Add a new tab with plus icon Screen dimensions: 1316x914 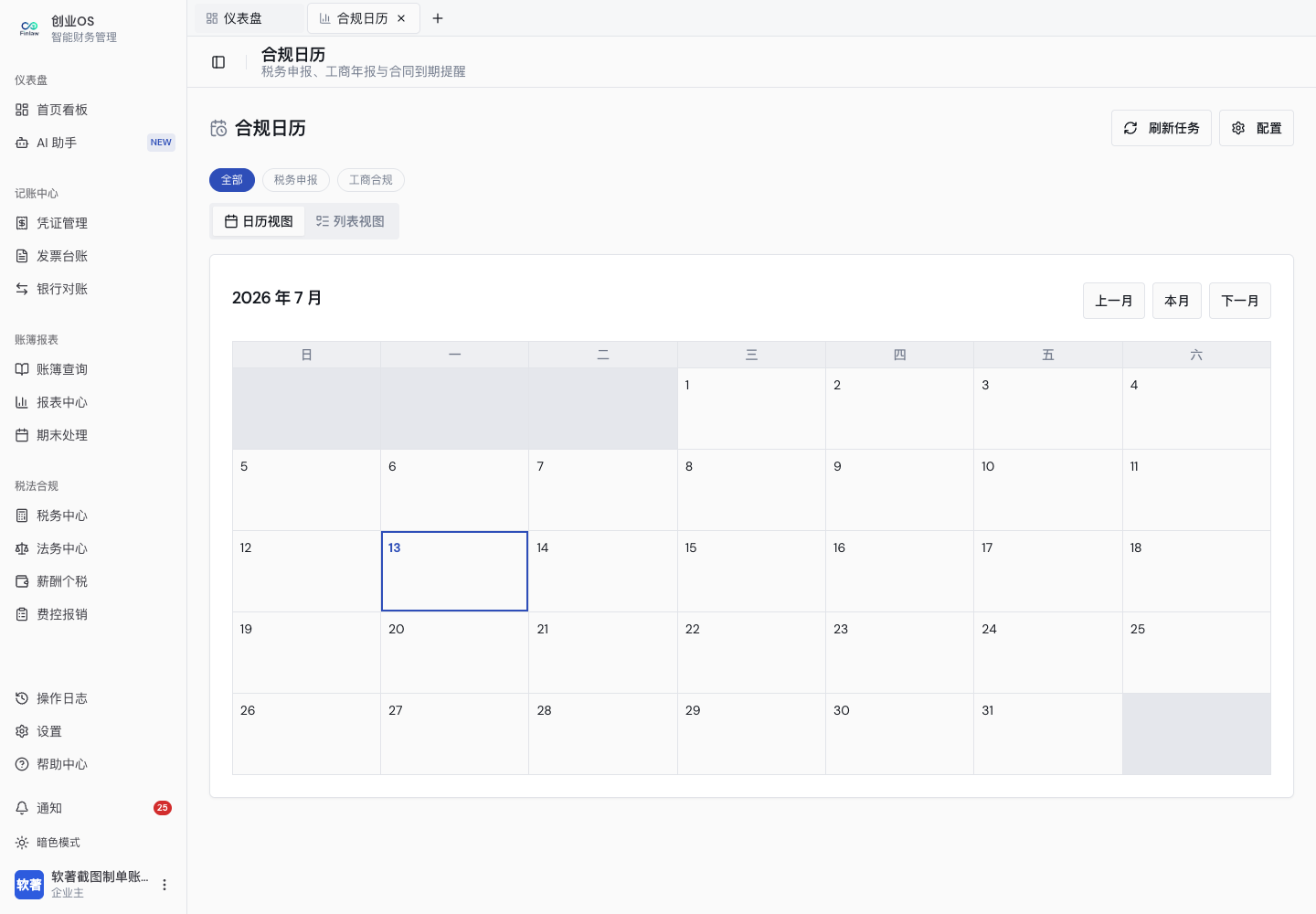tap(438, 18)
